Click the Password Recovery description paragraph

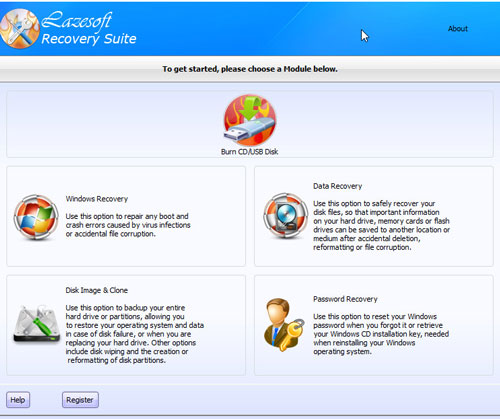pyautogui.click(x=381, y=334)
